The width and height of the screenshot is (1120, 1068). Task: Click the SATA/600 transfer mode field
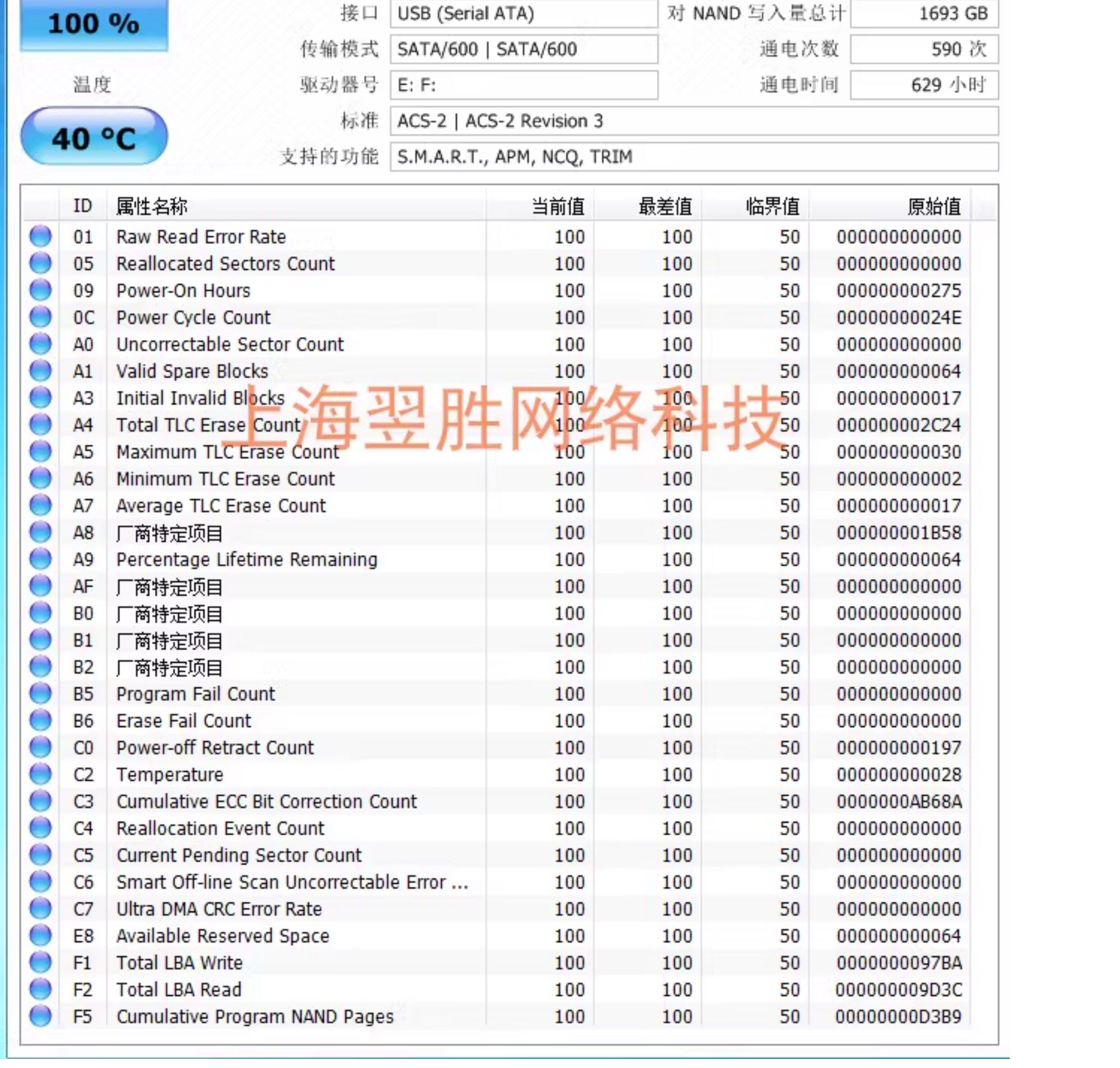click(523, 50)
